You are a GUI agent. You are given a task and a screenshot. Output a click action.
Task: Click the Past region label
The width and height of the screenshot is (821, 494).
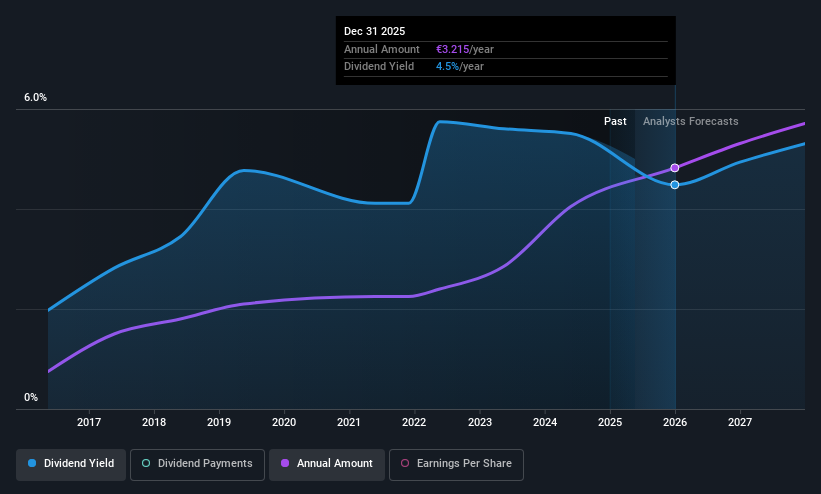615,121
